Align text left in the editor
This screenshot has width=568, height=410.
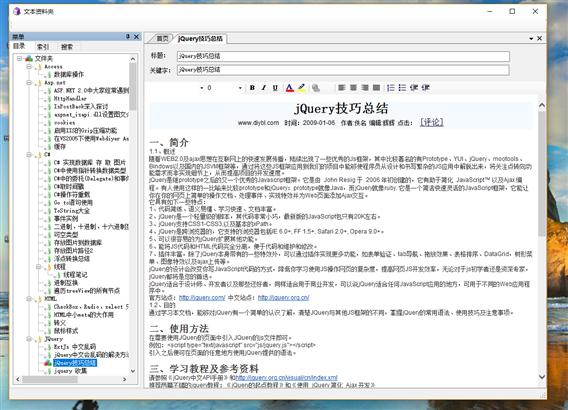pyautogui.click(x=342, y=88)
